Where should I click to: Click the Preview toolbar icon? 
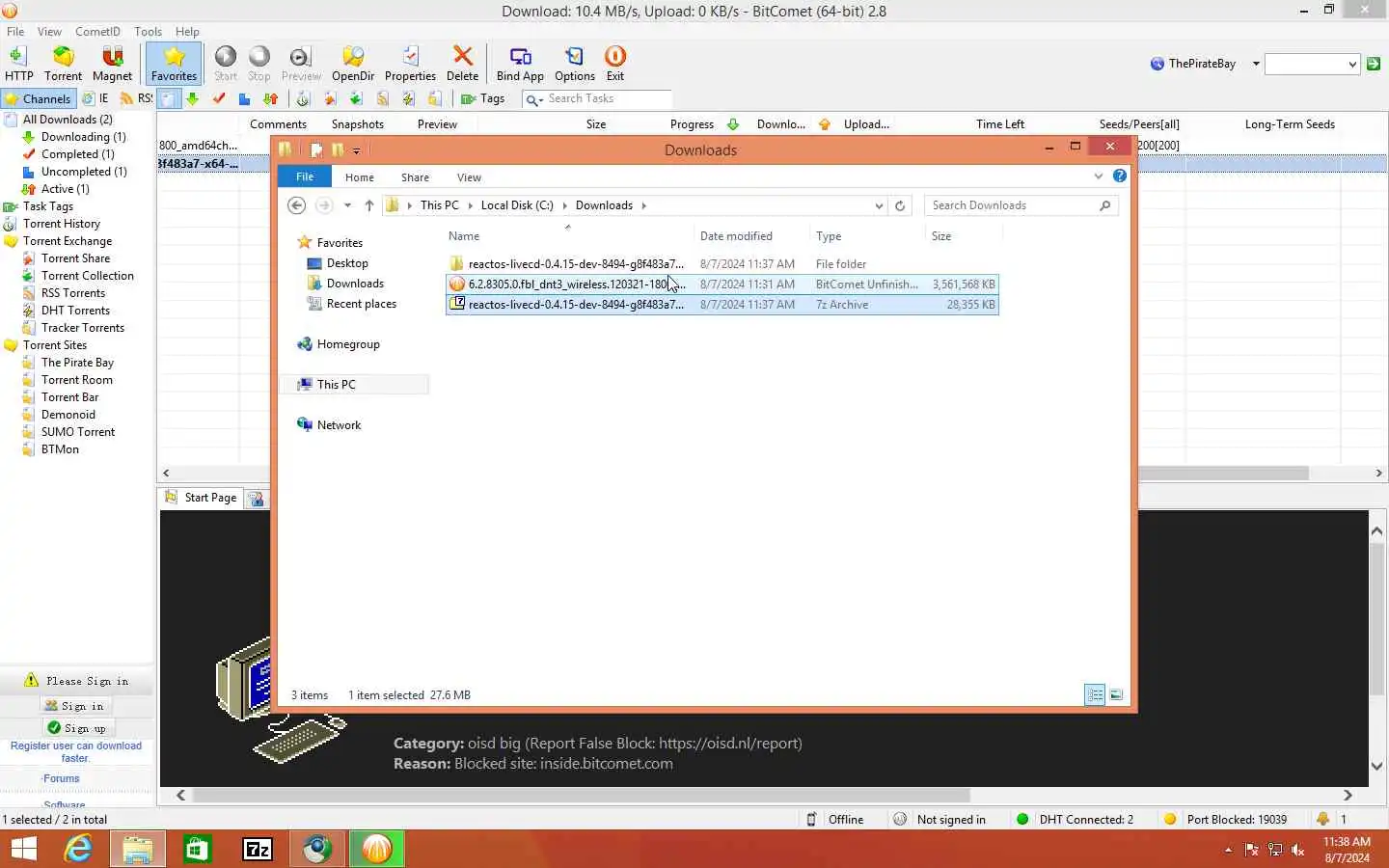301,64
